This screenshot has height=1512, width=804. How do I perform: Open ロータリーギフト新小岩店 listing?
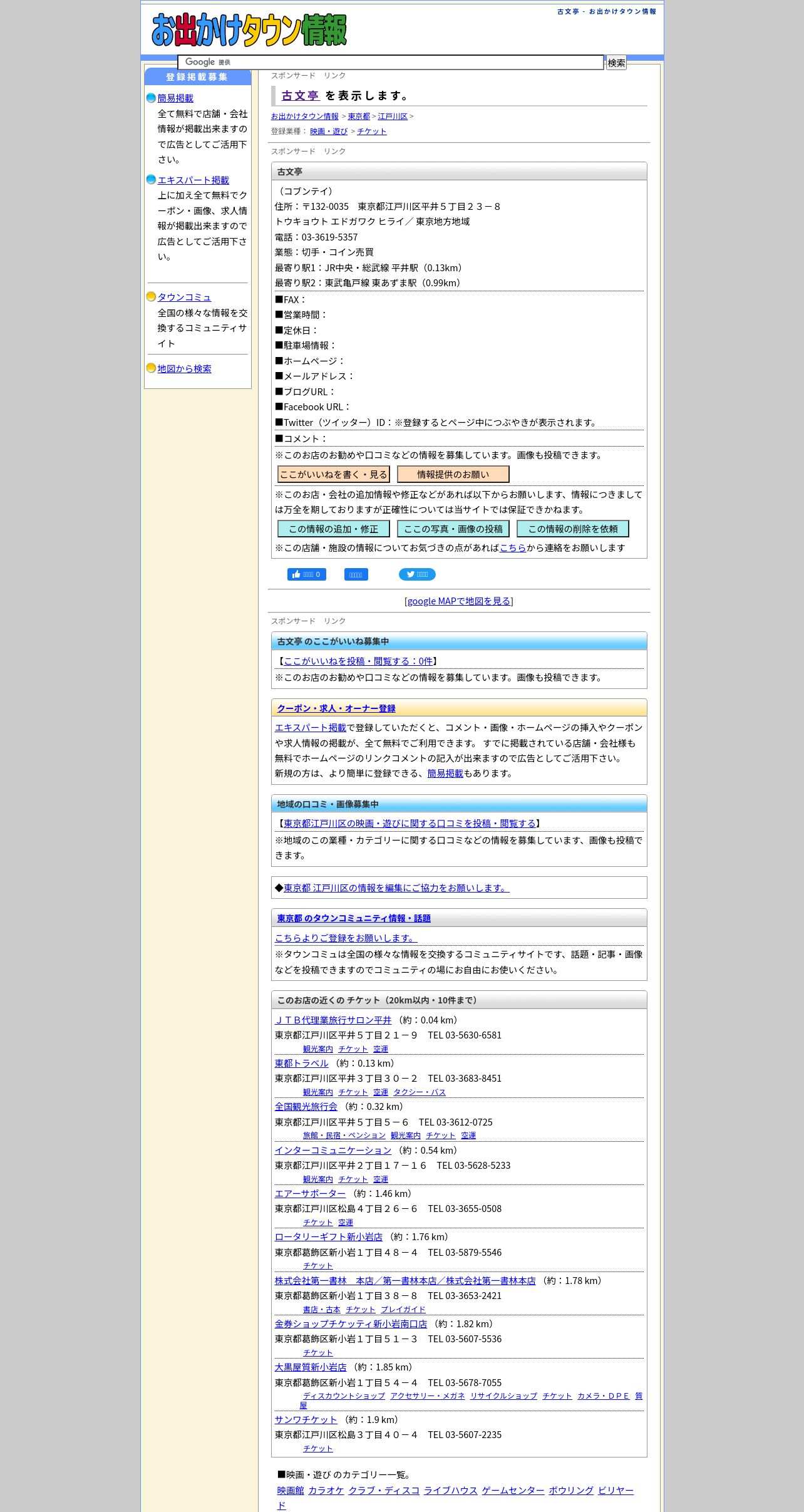click(x=329, y=1237)
